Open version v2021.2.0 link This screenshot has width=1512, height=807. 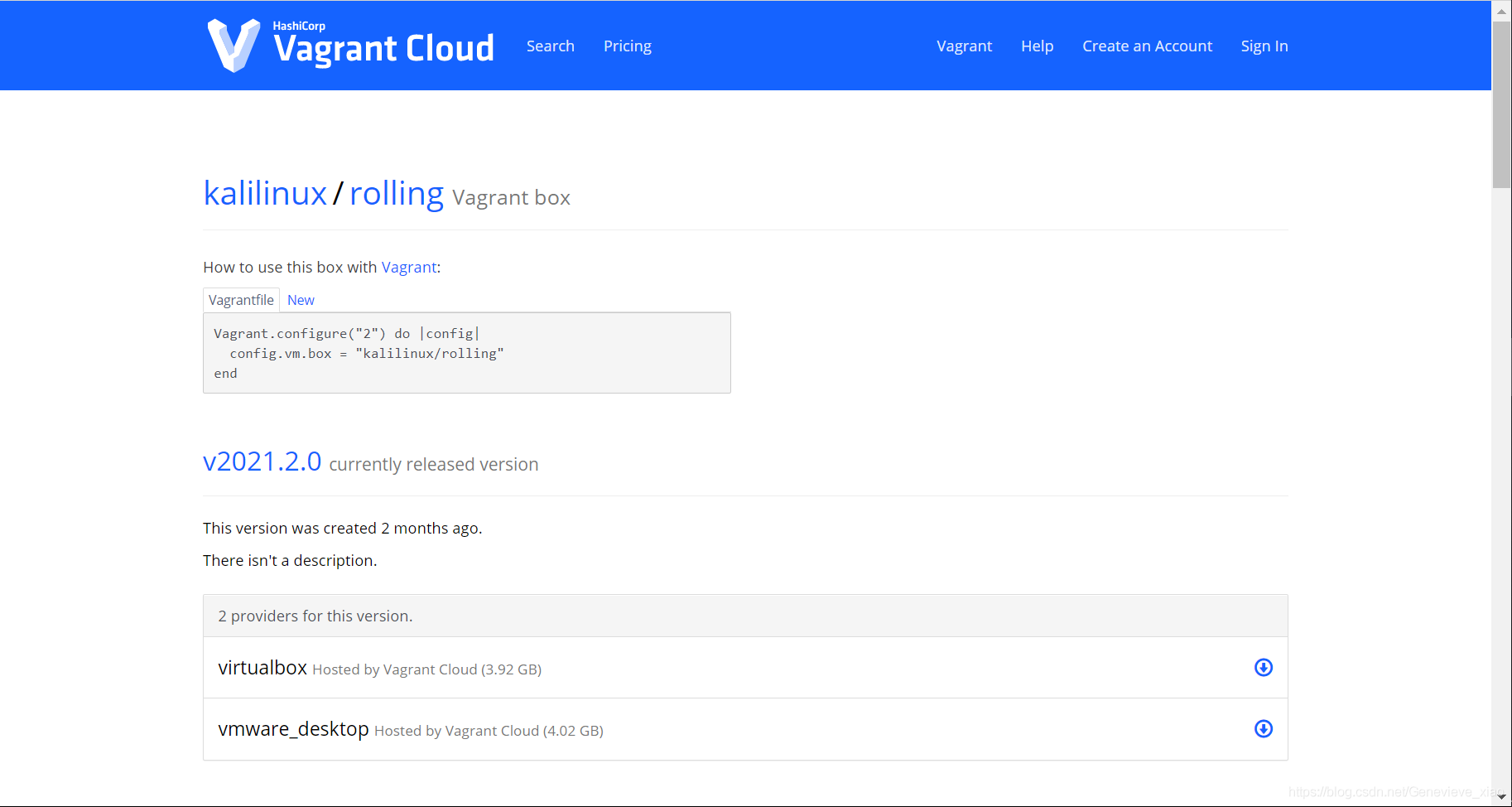[x=262, y=461]
